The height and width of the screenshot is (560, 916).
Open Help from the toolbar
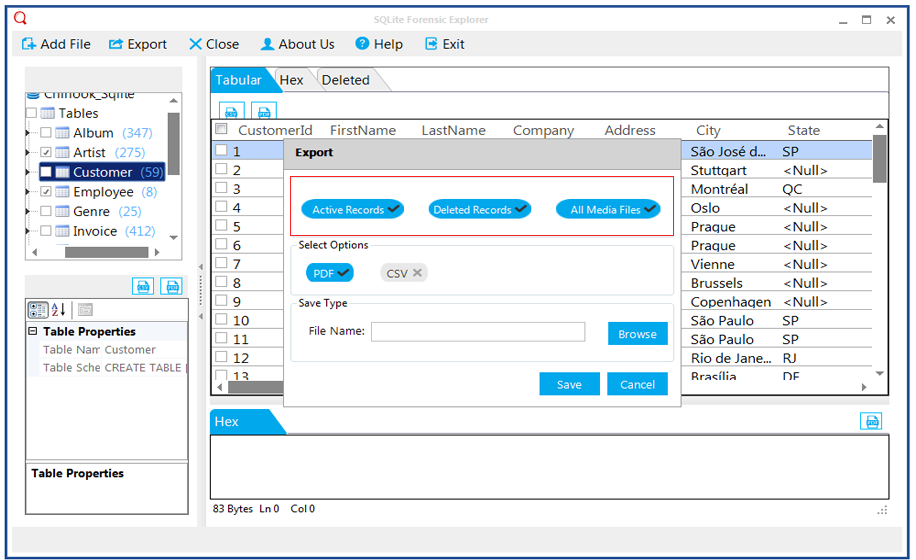point(379,44)
